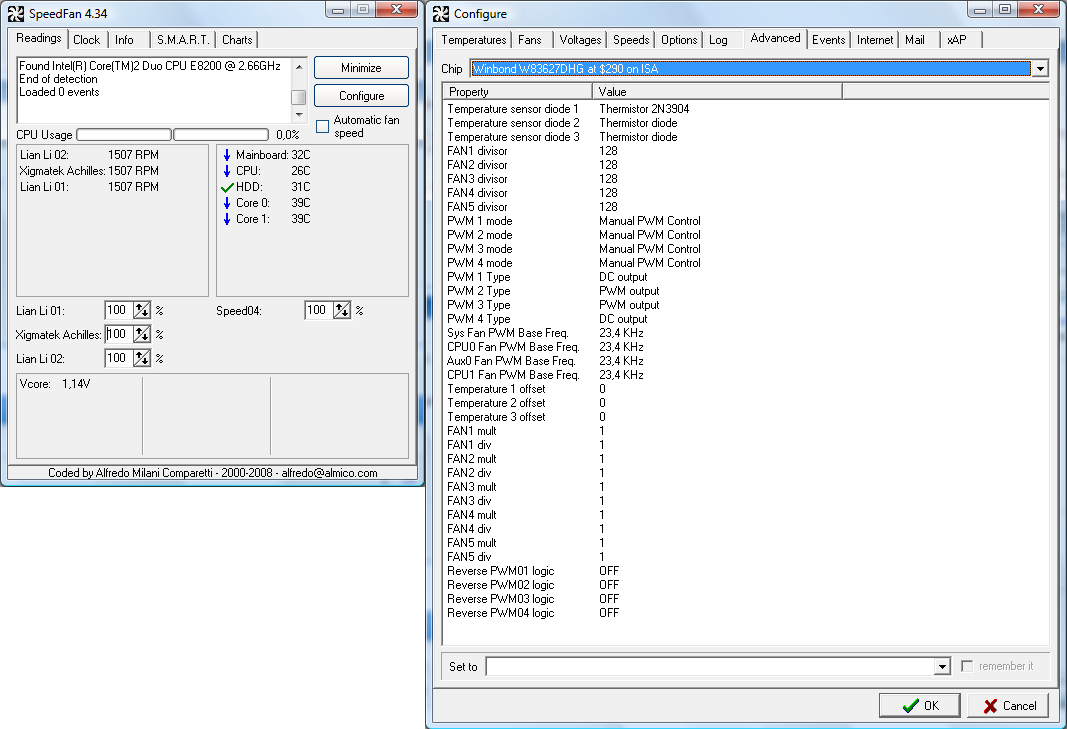The image size is (1067, 729).
Task: Switch to the Clock tab in SpeedFan
Action: (x=86, y=40)
